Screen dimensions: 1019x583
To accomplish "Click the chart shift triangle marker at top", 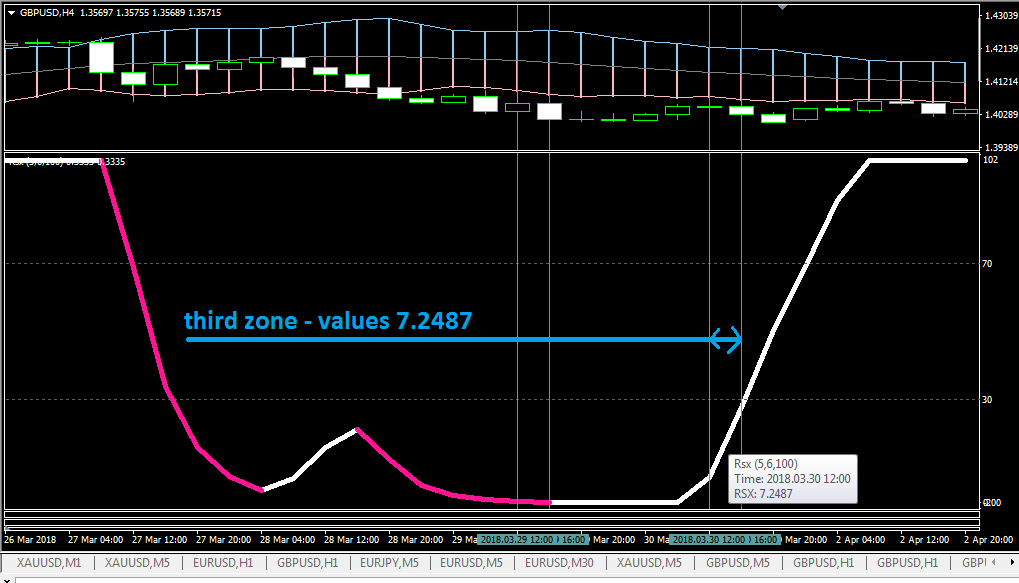I will pos(782,7).
